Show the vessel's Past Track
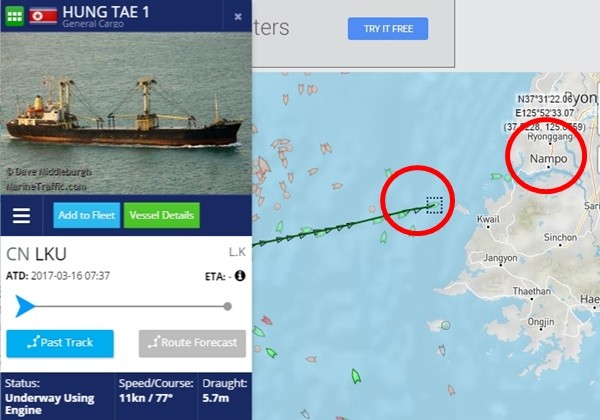Viewport: 600px width, 420px height. pyautogui.click(x=60, y=343)
